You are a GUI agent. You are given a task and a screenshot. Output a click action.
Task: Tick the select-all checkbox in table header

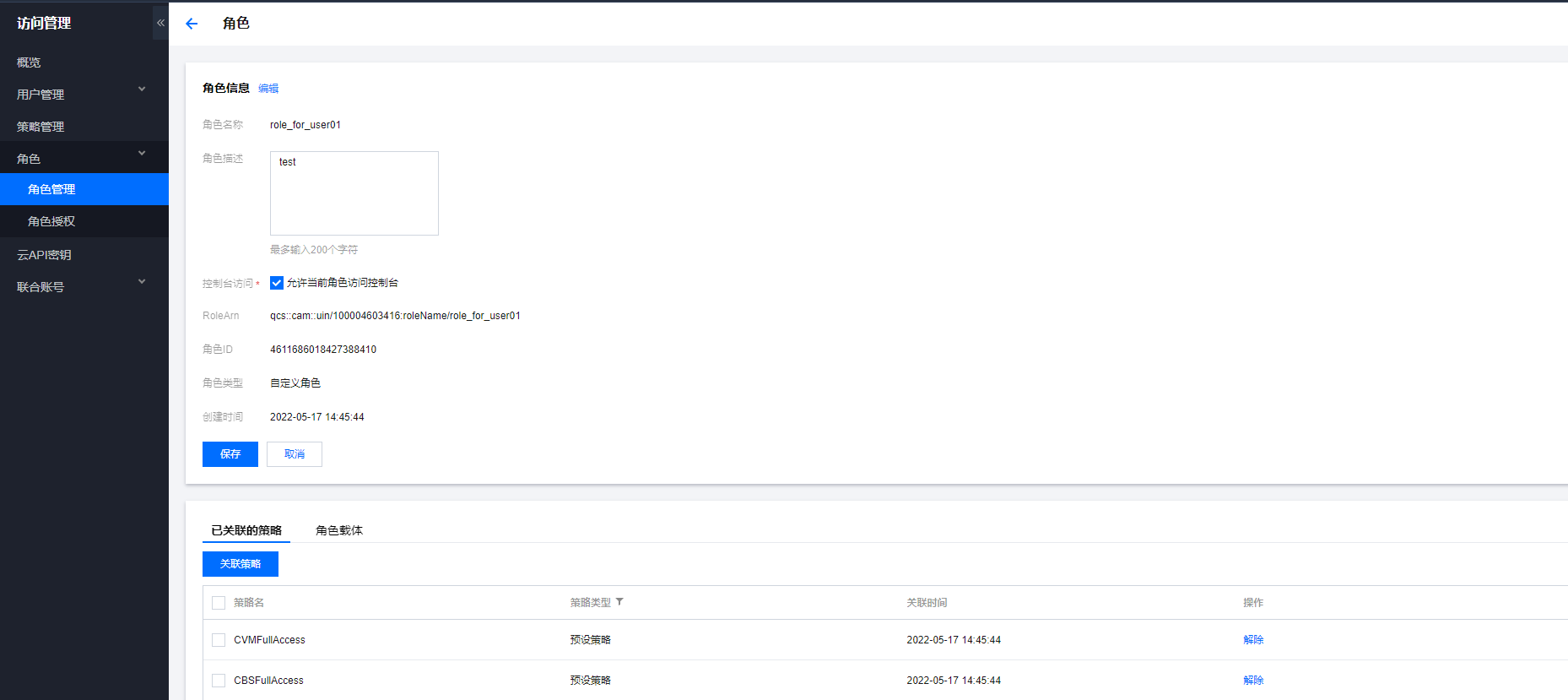tap(219, 603)
